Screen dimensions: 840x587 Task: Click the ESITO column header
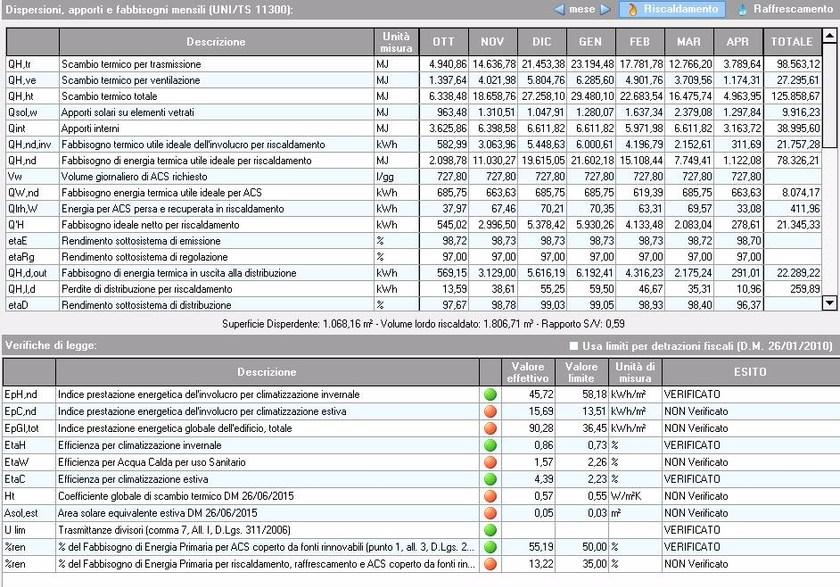click(750, 372)
